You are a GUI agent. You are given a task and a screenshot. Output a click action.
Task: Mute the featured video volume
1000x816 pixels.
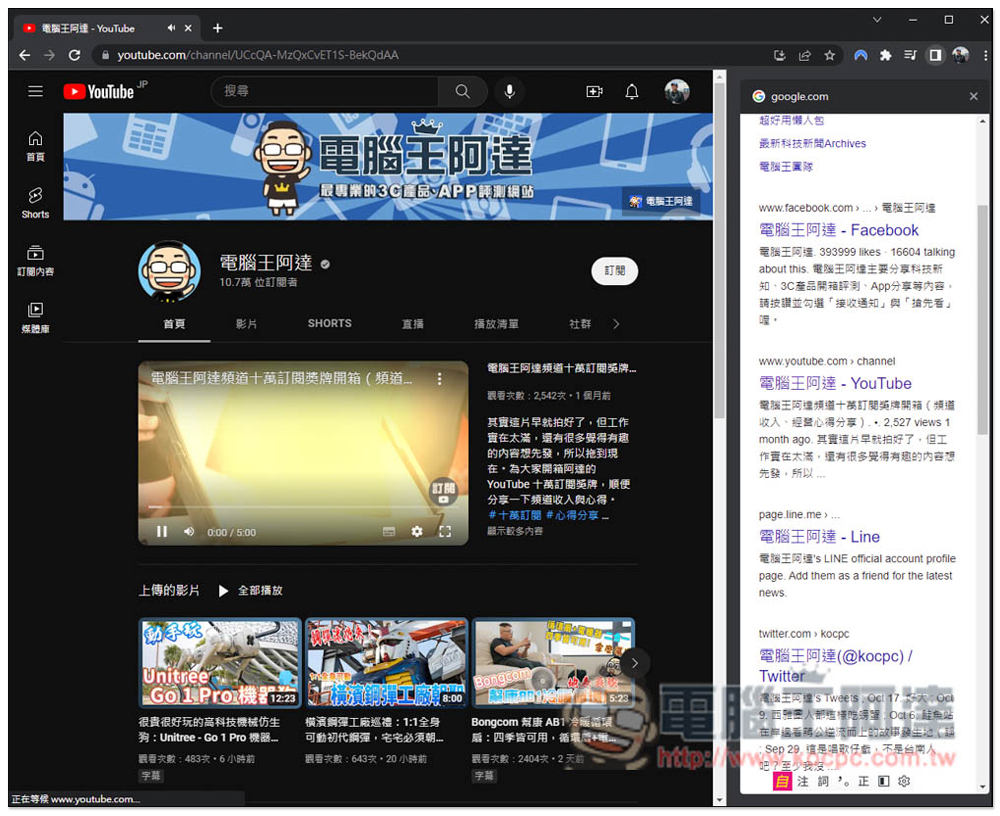pos(189,531)
